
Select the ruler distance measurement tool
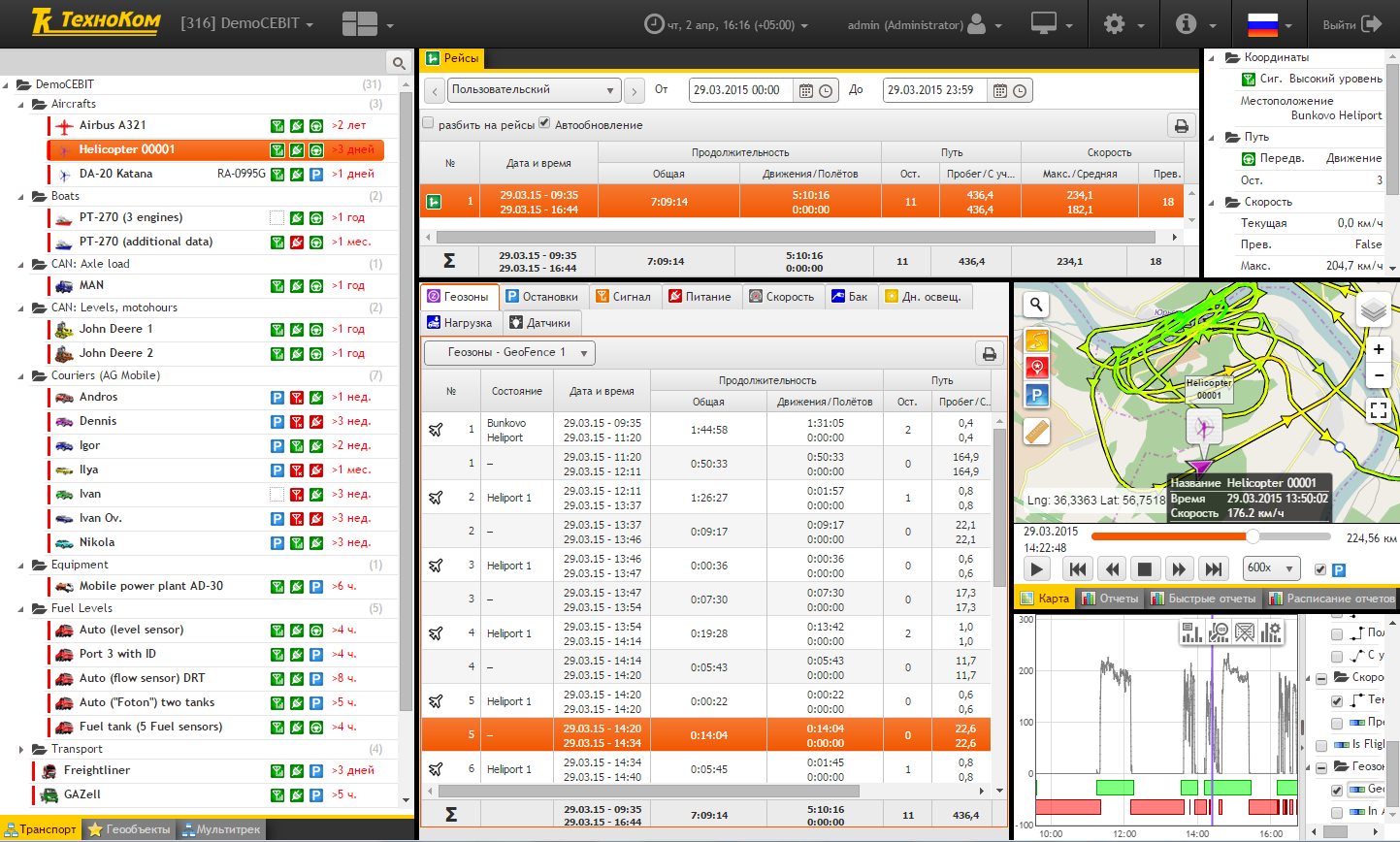click(1037, 432)
